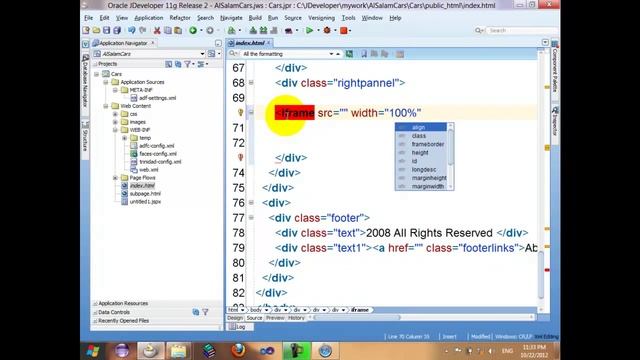Image resolution: width=640 pixels, height=360 pixels.
Task: Click the iframe breadcrumb item
Action: [x=360, y=310]
